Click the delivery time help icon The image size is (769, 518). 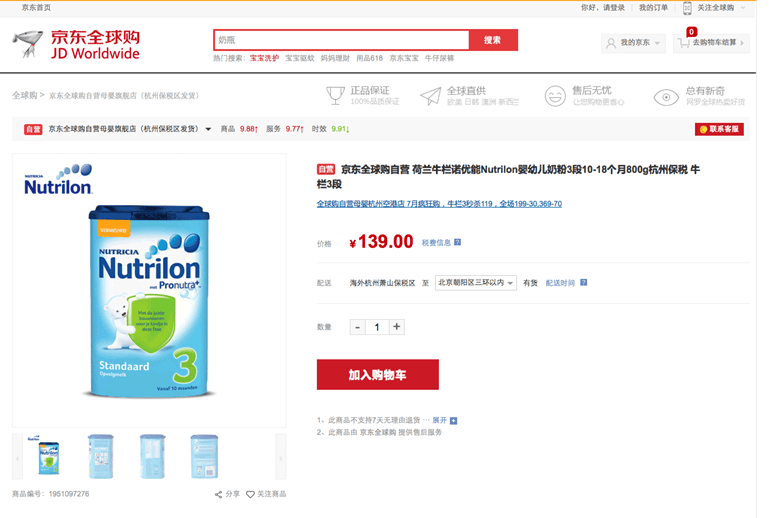click(583, 283)
